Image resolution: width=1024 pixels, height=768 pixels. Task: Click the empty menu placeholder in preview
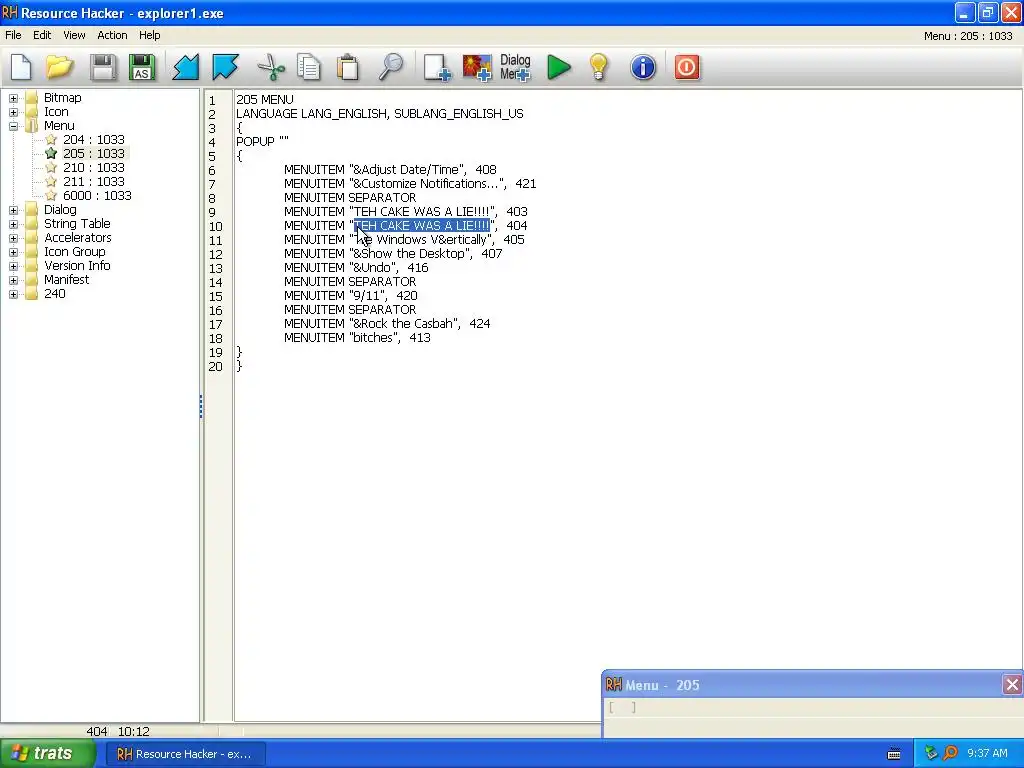(x=622, y=707)
